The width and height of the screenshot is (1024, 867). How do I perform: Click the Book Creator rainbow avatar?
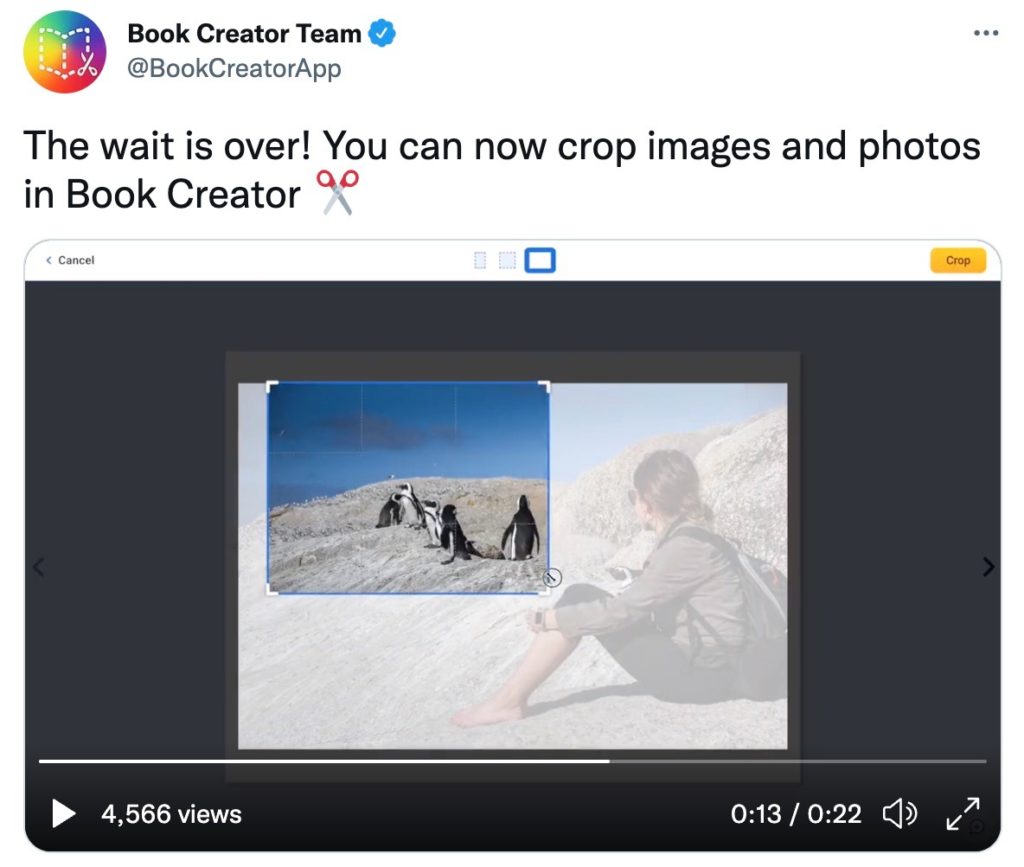click(65, 52)
